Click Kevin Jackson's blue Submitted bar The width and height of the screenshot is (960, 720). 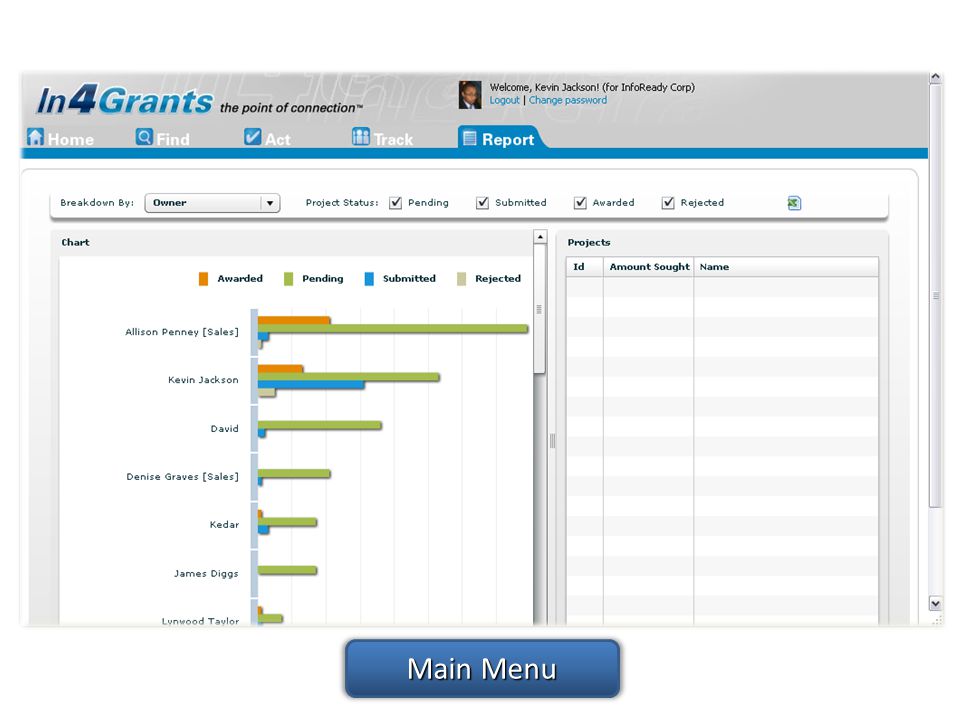click(311, 385)
